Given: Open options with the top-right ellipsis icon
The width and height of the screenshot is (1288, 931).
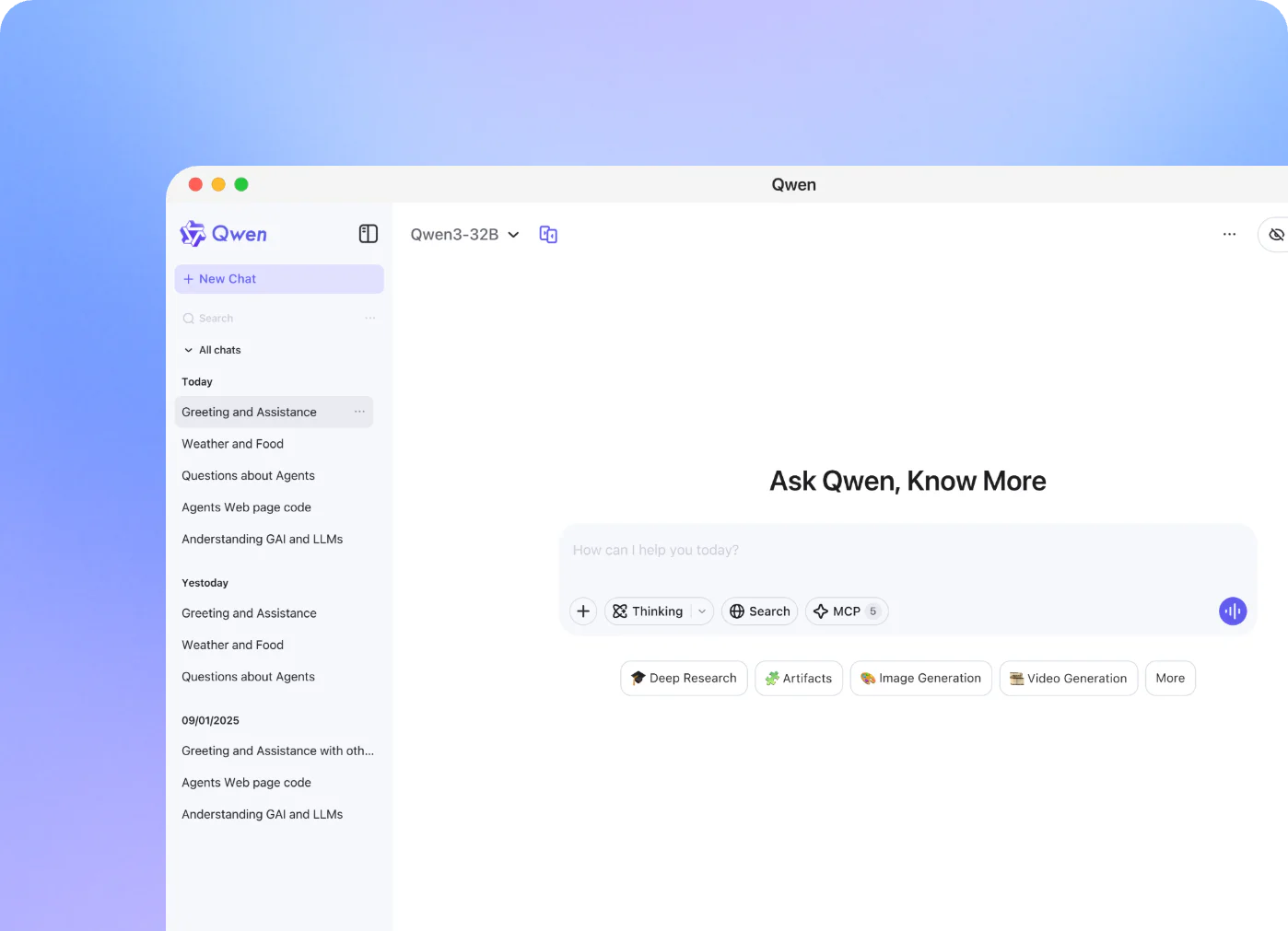Looking at the screenshot, I should (1229, 234).
